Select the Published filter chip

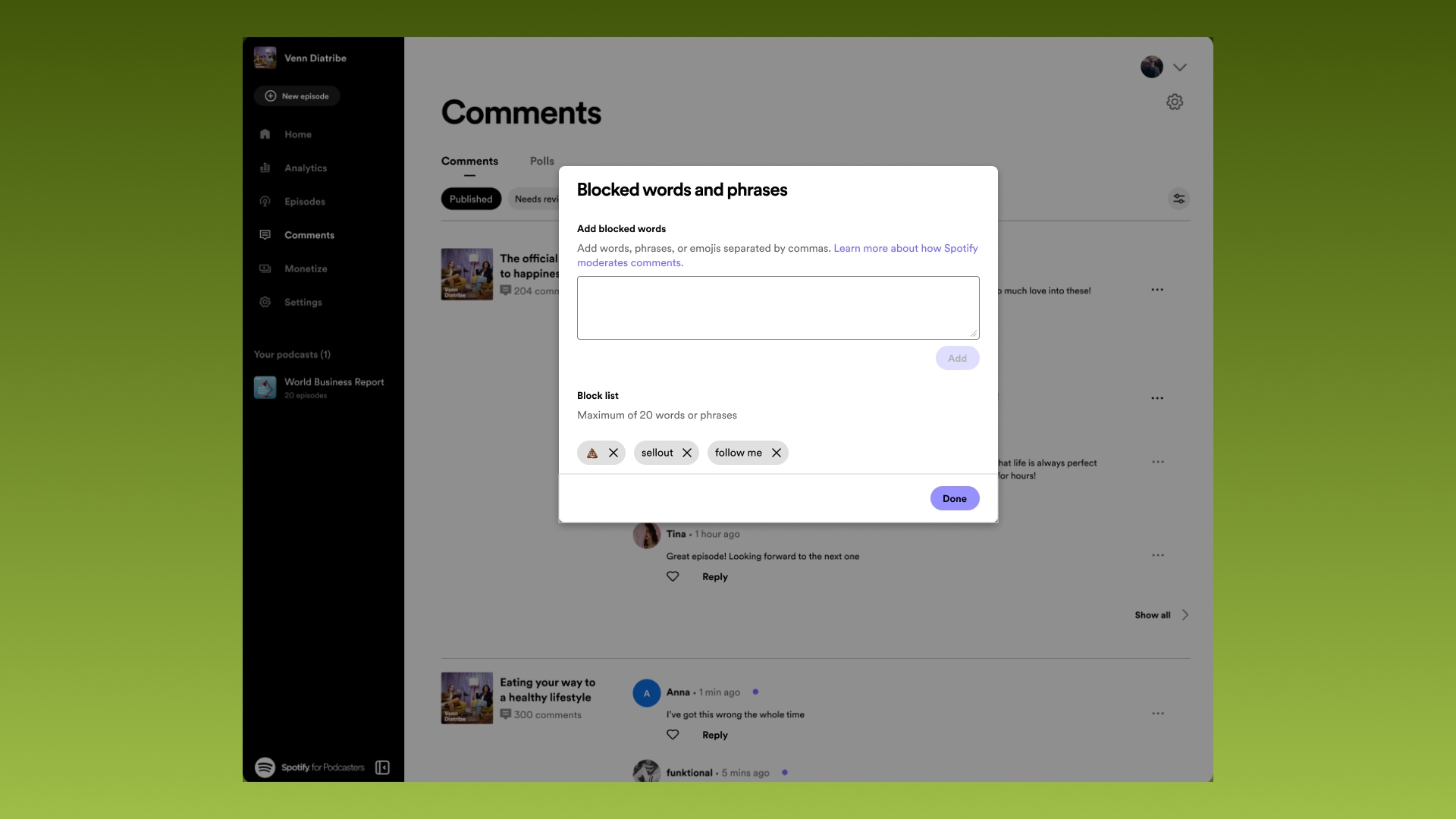[x=471, y=199]
